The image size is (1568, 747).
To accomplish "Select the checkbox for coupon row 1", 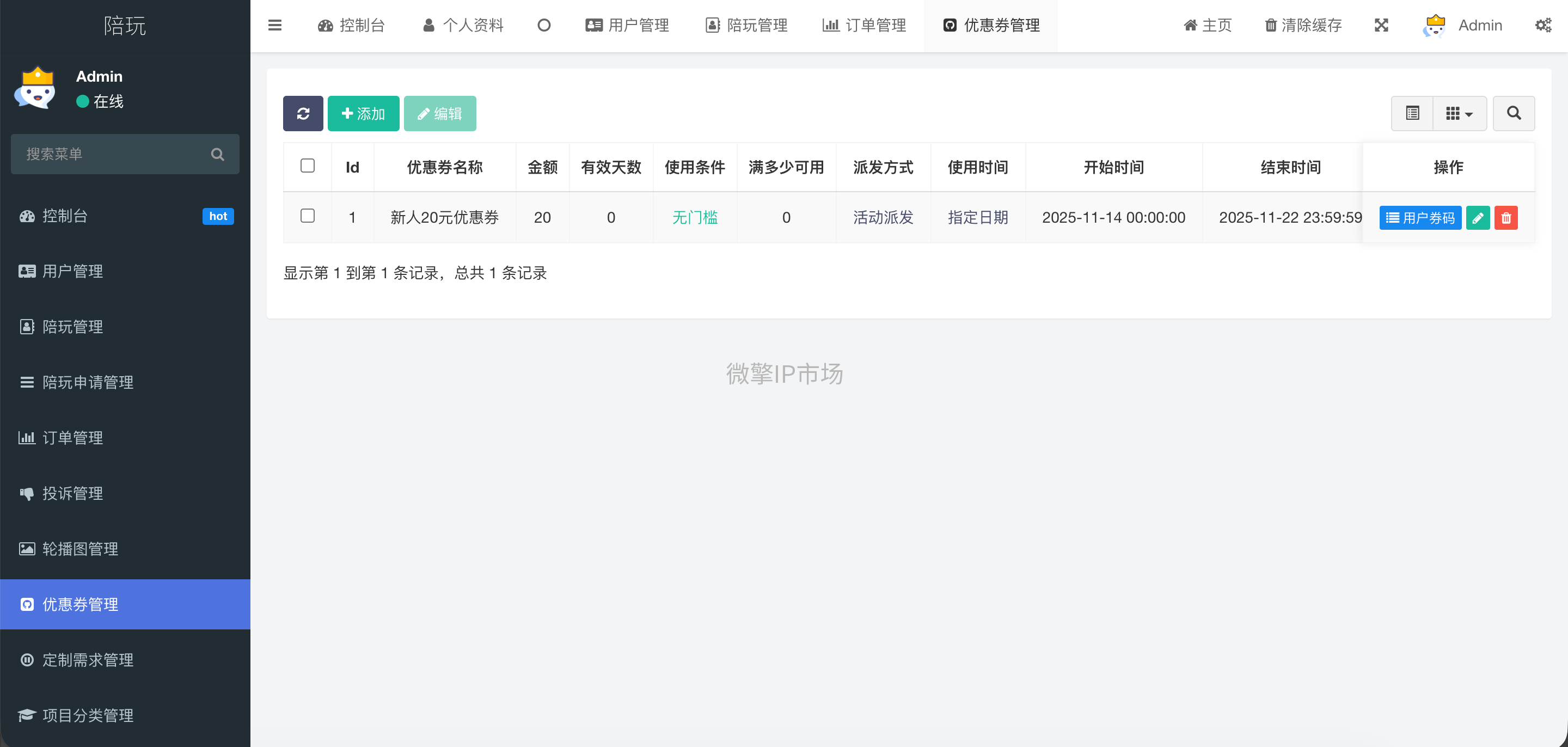I will coord(308,216).
